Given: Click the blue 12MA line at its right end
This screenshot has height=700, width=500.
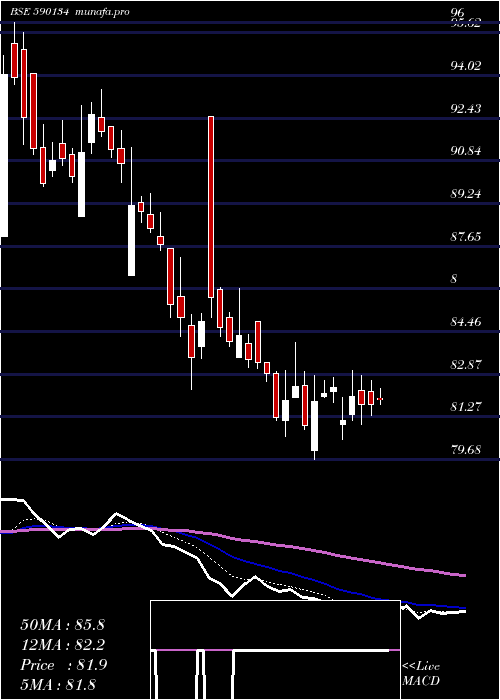Looking at the screenshot, I should (463, 608).
